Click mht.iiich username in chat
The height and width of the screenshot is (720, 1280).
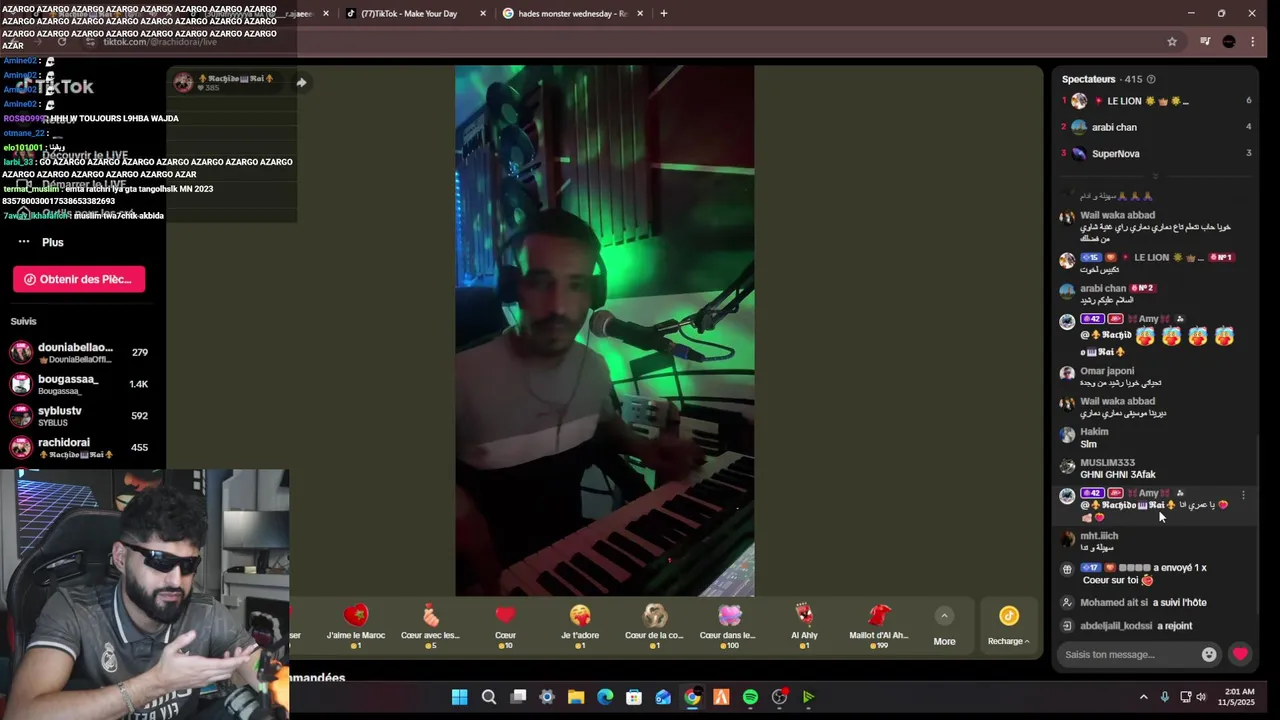[x=1099, y=536]
